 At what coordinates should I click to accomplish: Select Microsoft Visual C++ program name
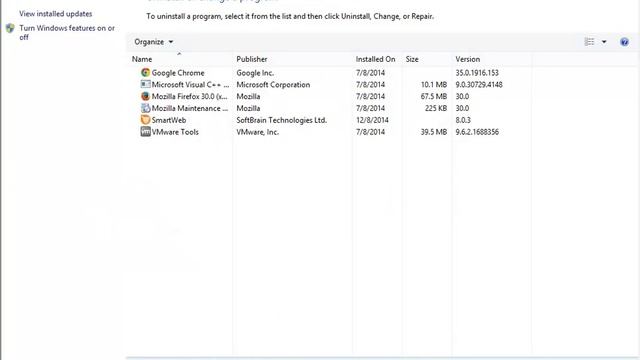pos(190,85)
